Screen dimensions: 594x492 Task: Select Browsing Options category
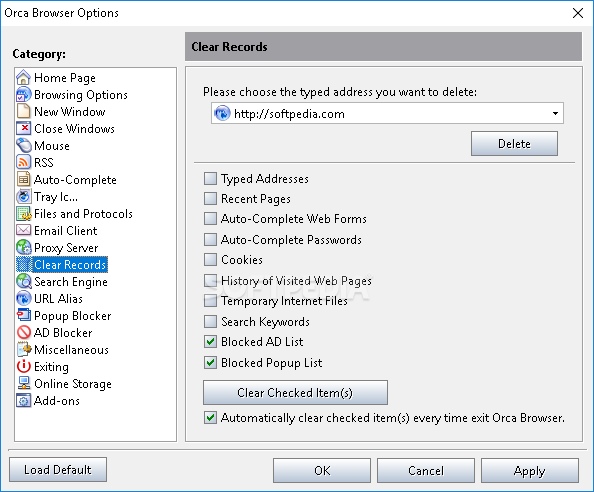tap(81, 95)
